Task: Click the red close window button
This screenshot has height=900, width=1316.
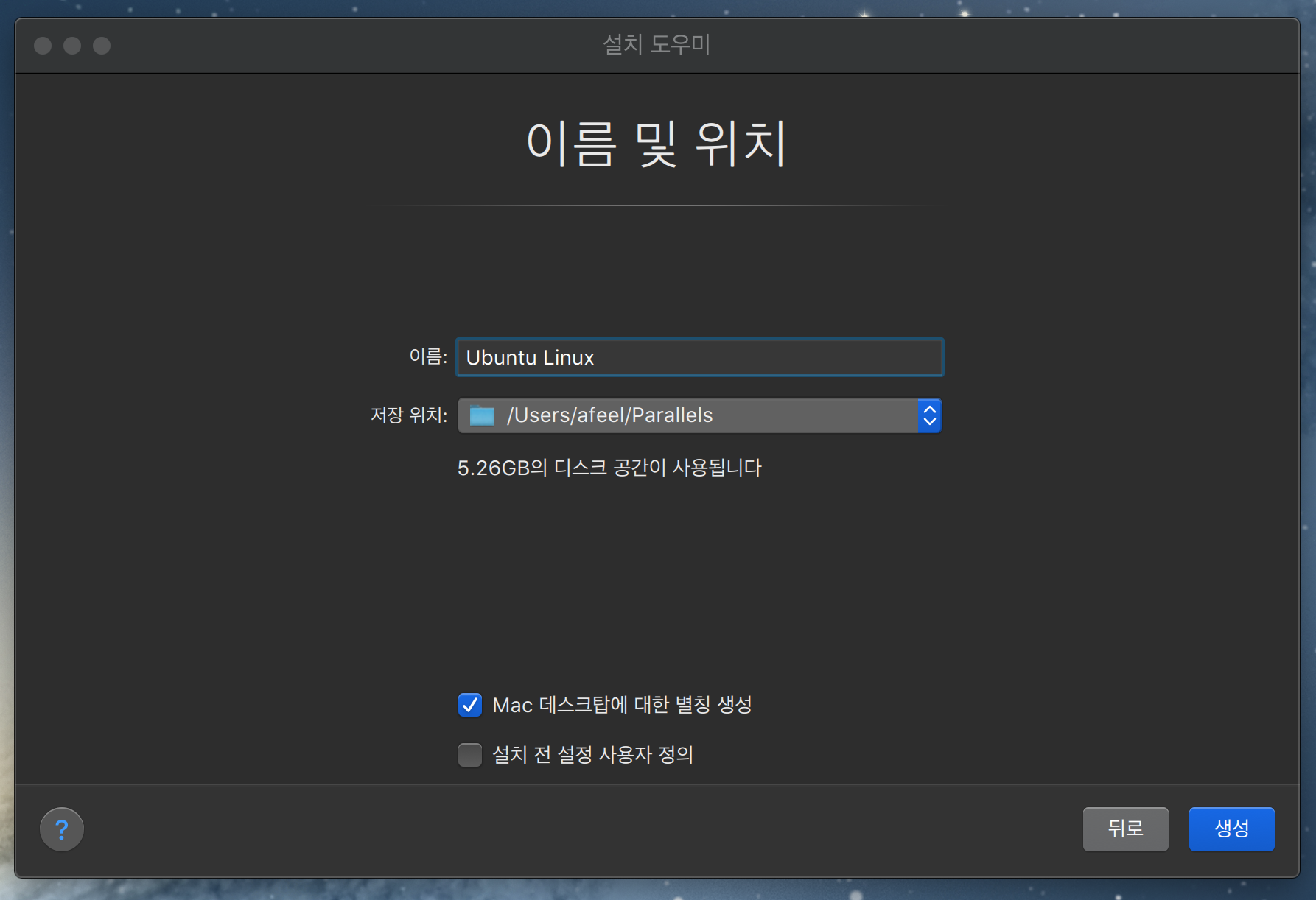Action: pos(43,46)
